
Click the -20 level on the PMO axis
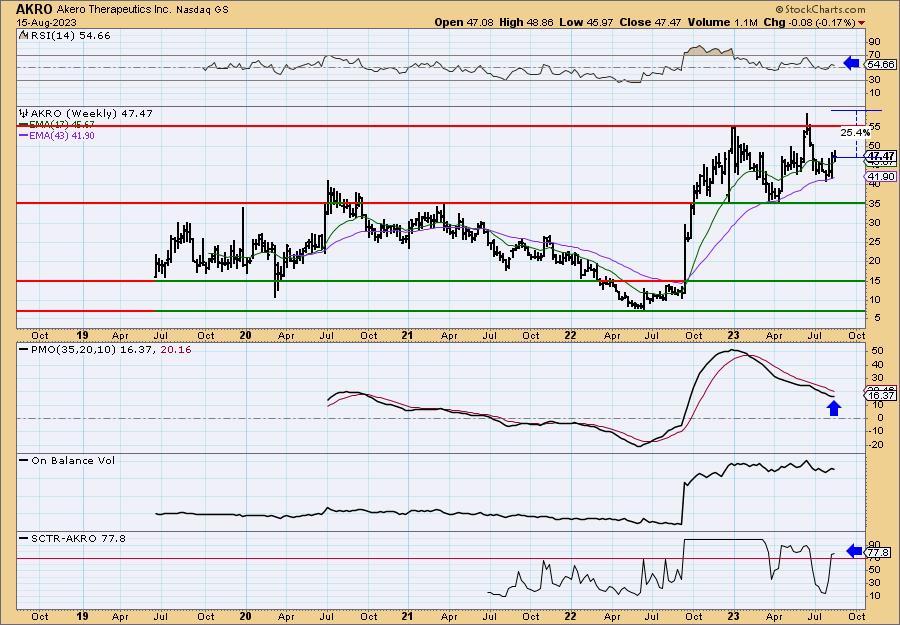tap(875, 444)
